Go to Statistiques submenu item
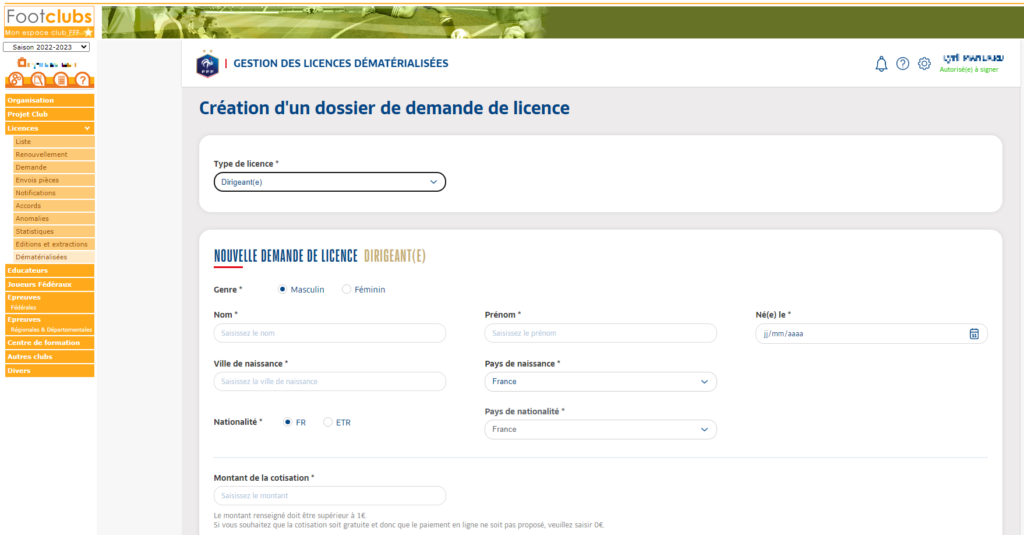The image size is (1024, 535). click(54, 231)
